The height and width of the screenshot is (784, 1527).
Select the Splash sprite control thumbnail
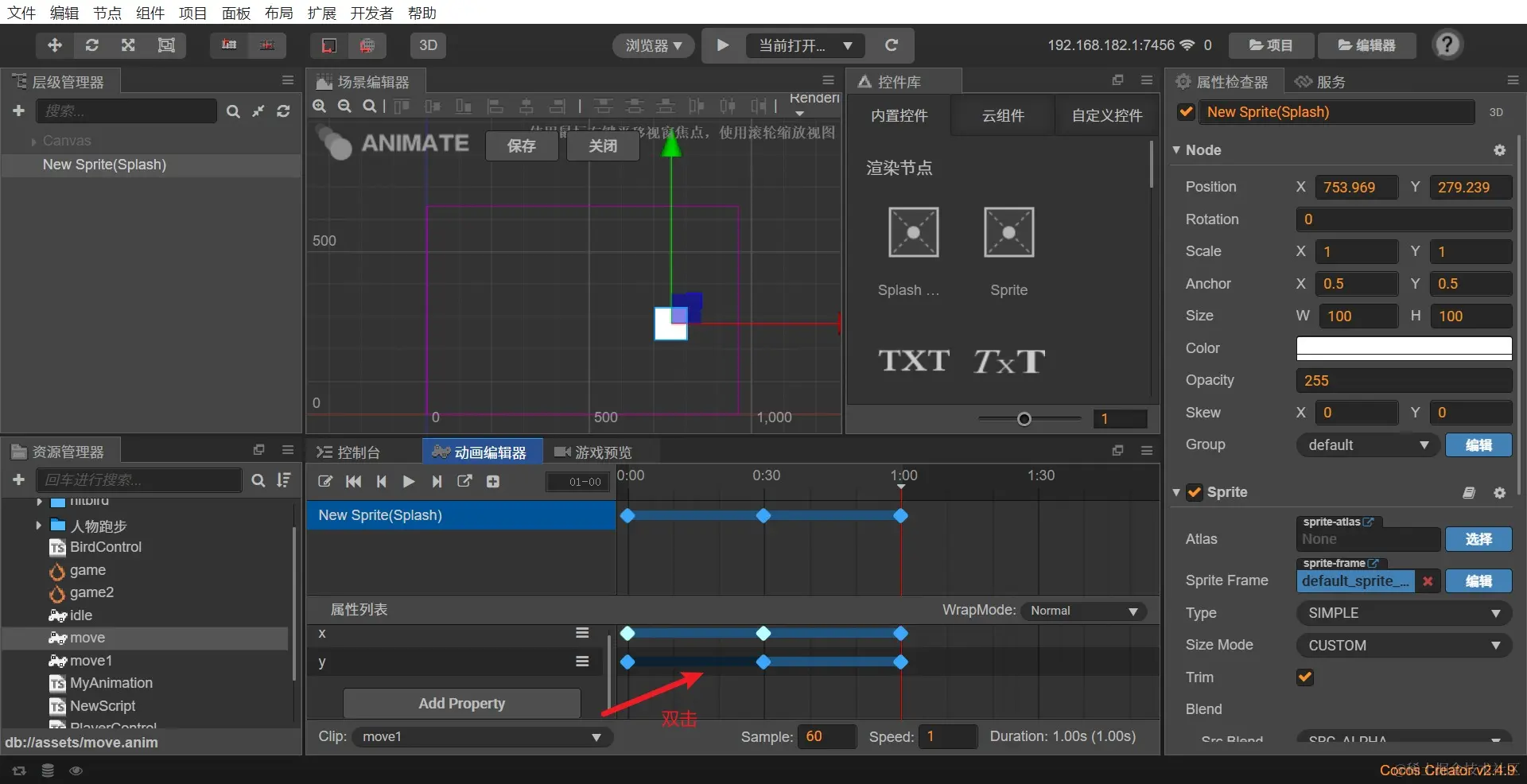(913, 232)
